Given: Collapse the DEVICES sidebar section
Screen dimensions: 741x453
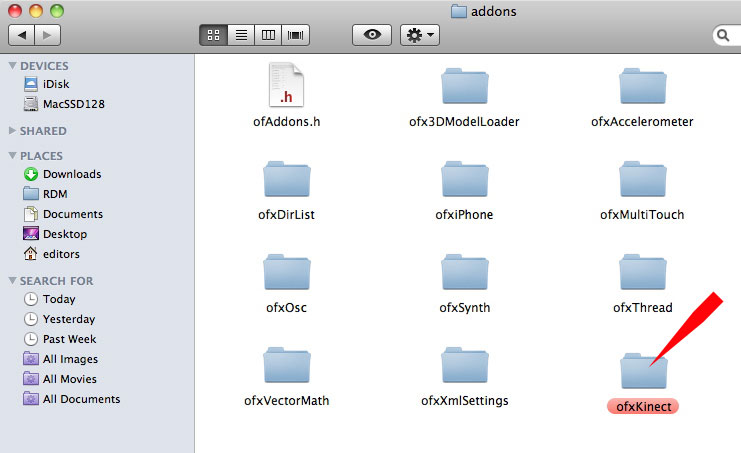Looking at the screenshot, I should (13, 66).
